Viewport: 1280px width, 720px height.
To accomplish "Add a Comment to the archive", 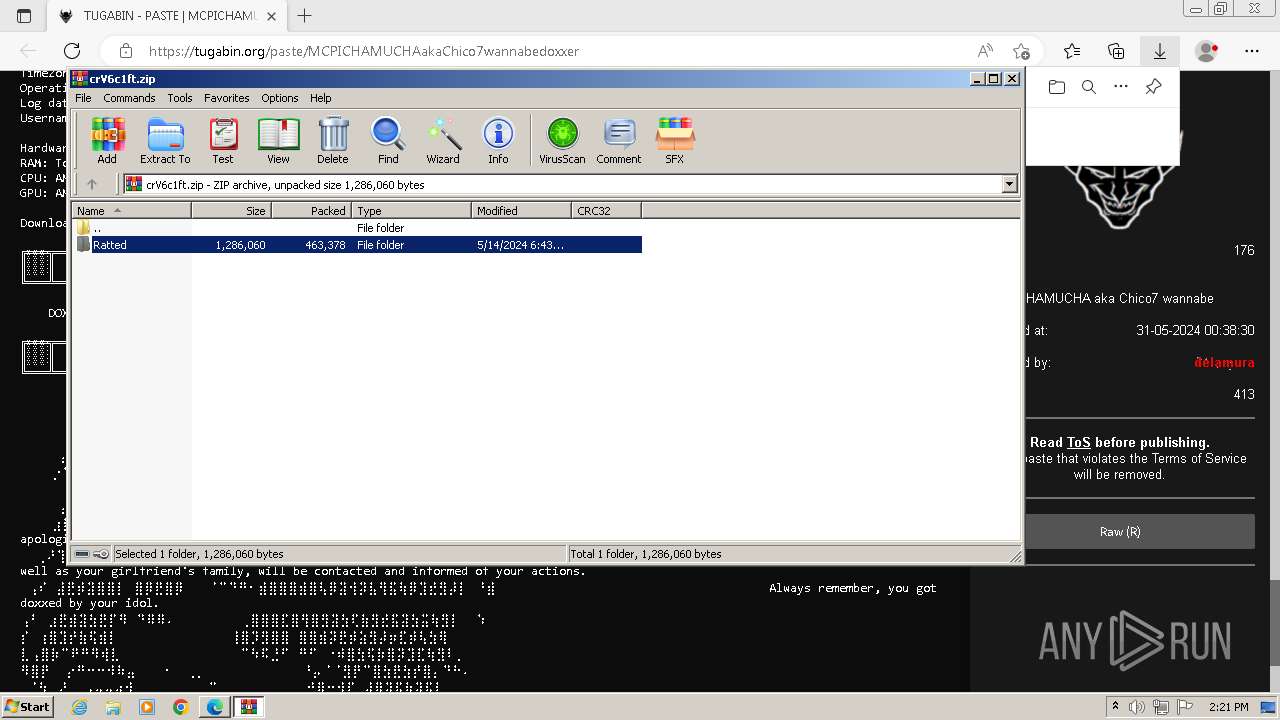I will pos(619,141).
